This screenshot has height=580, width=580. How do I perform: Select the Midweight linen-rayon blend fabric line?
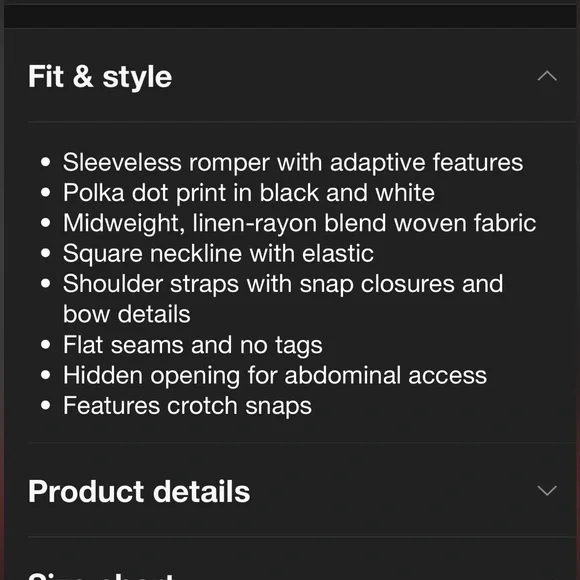(x=300, y=223)
